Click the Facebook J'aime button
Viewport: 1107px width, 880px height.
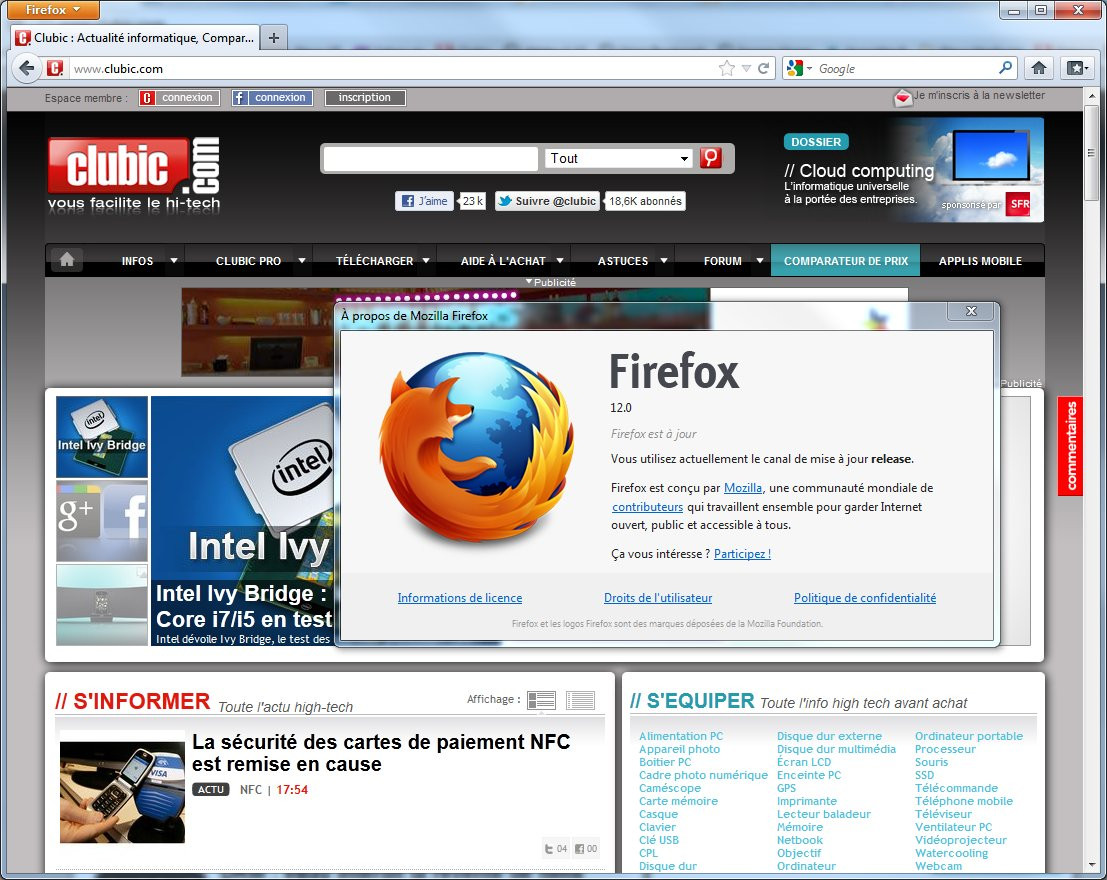click(x=424, y=201)
